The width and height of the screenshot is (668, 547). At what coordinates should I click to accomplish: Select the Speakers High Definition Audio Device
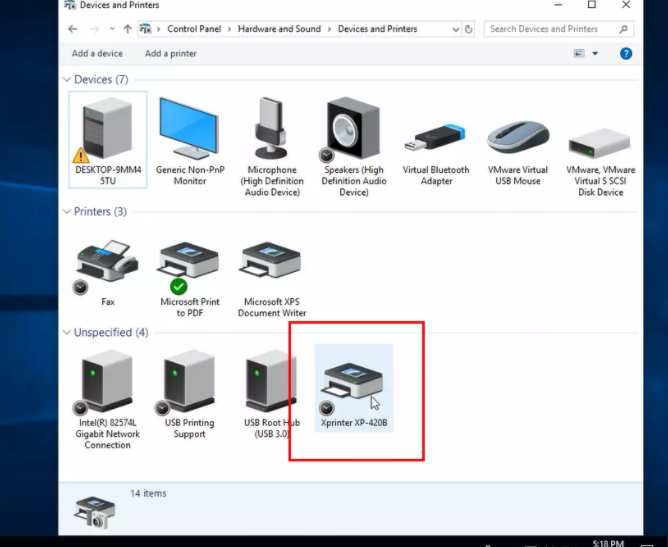click(354, 145)
